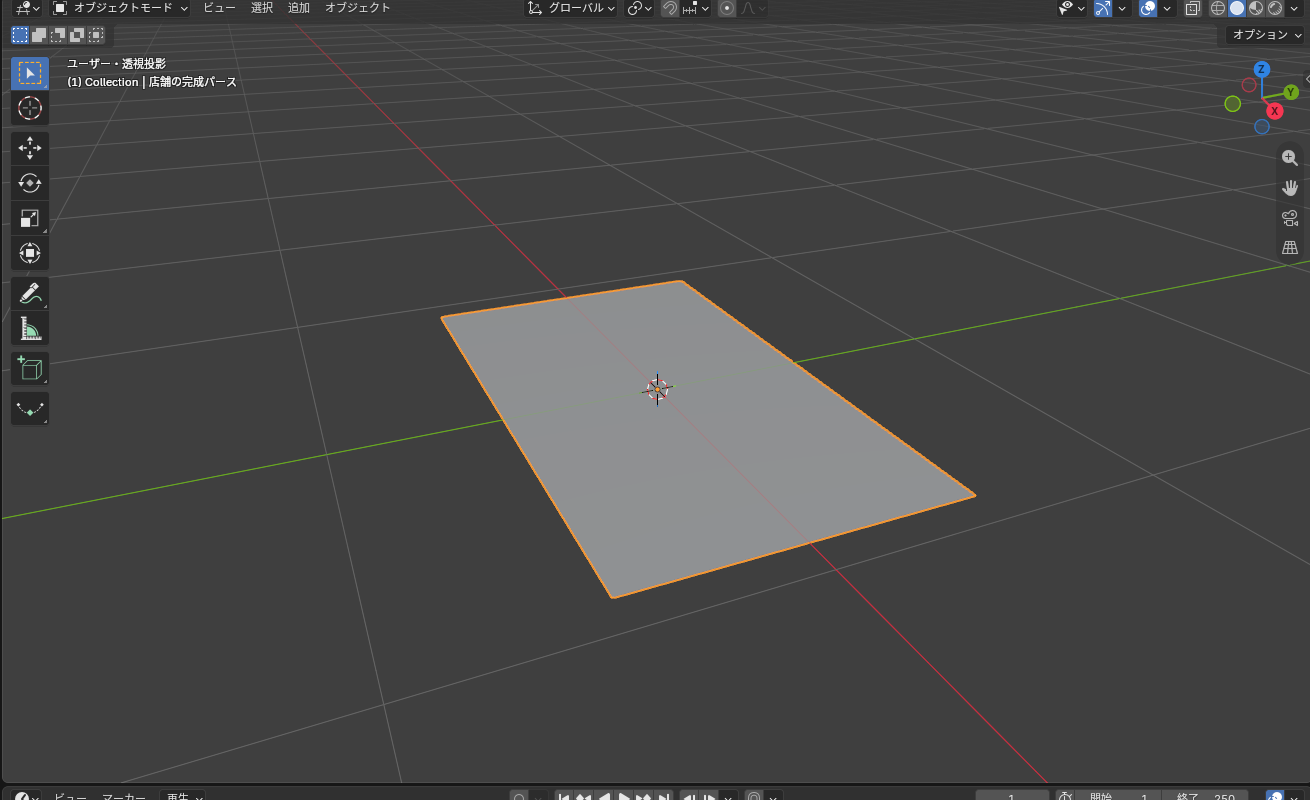Click the blue Z axis gizmo ball
The height and width of the screenshot is (800, 1310).
1262,69
